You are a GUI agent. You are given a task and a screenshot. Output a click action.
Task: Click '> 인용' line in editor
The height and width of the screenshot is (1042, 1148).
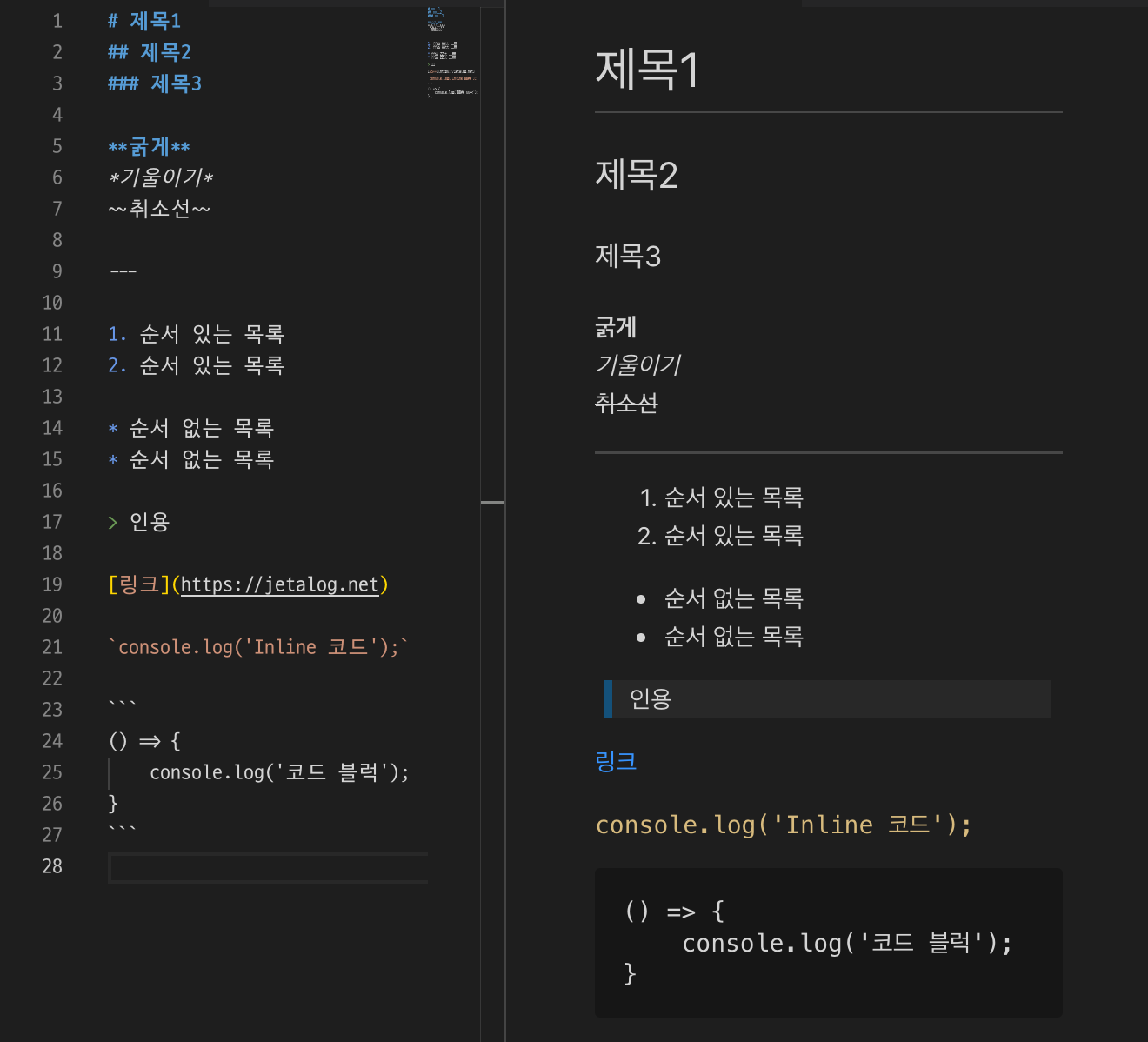click(139, 522)
